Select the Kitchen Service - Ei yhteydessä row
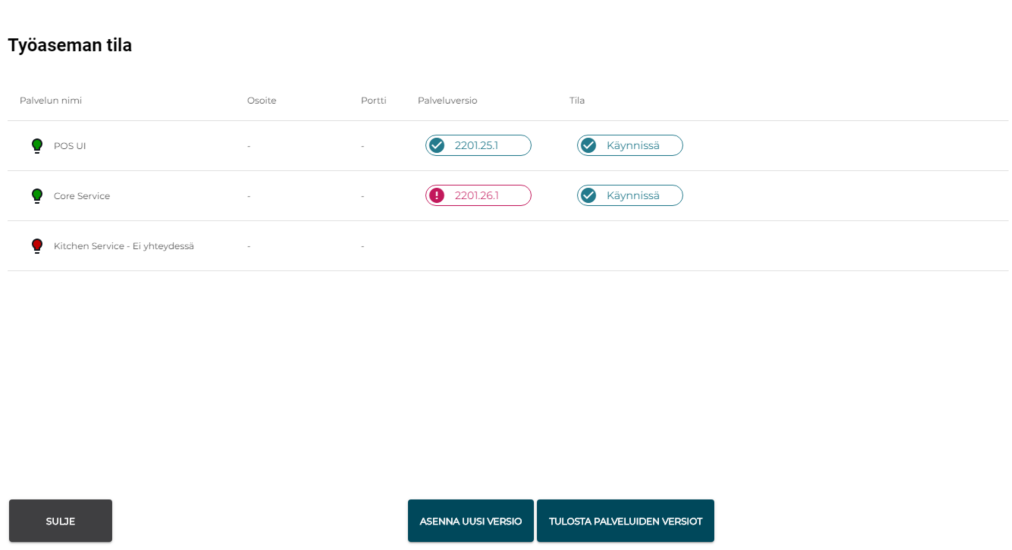Viewport: 1012px width, 550px height. (x=124, y=246)
